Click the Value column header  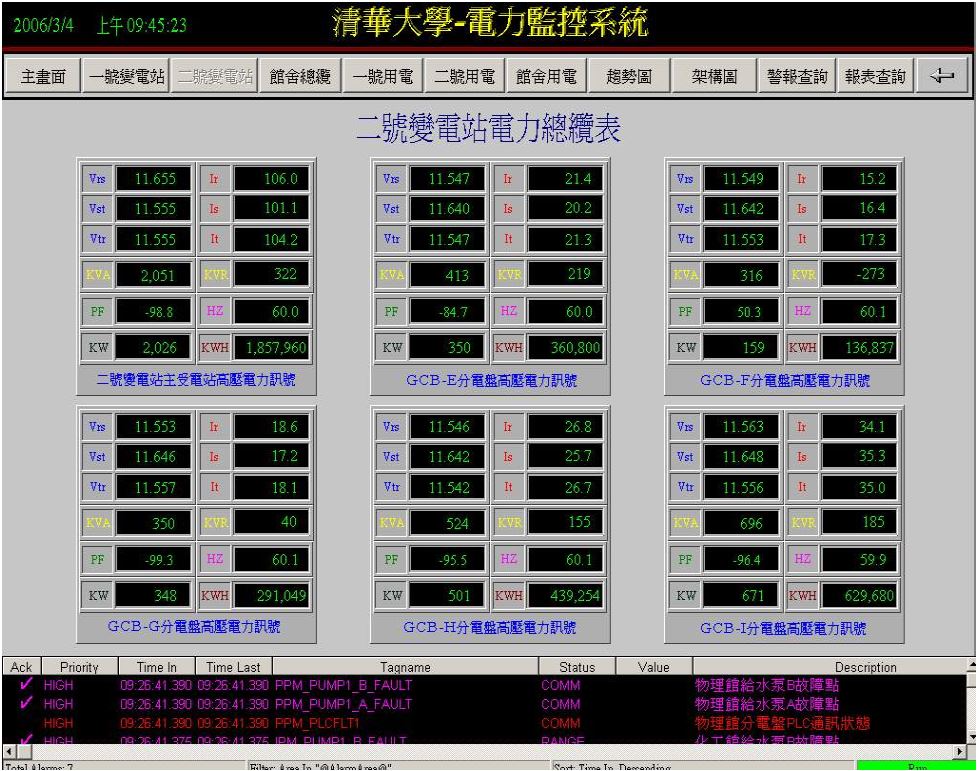pyautogui.click(x=654, y=666)
